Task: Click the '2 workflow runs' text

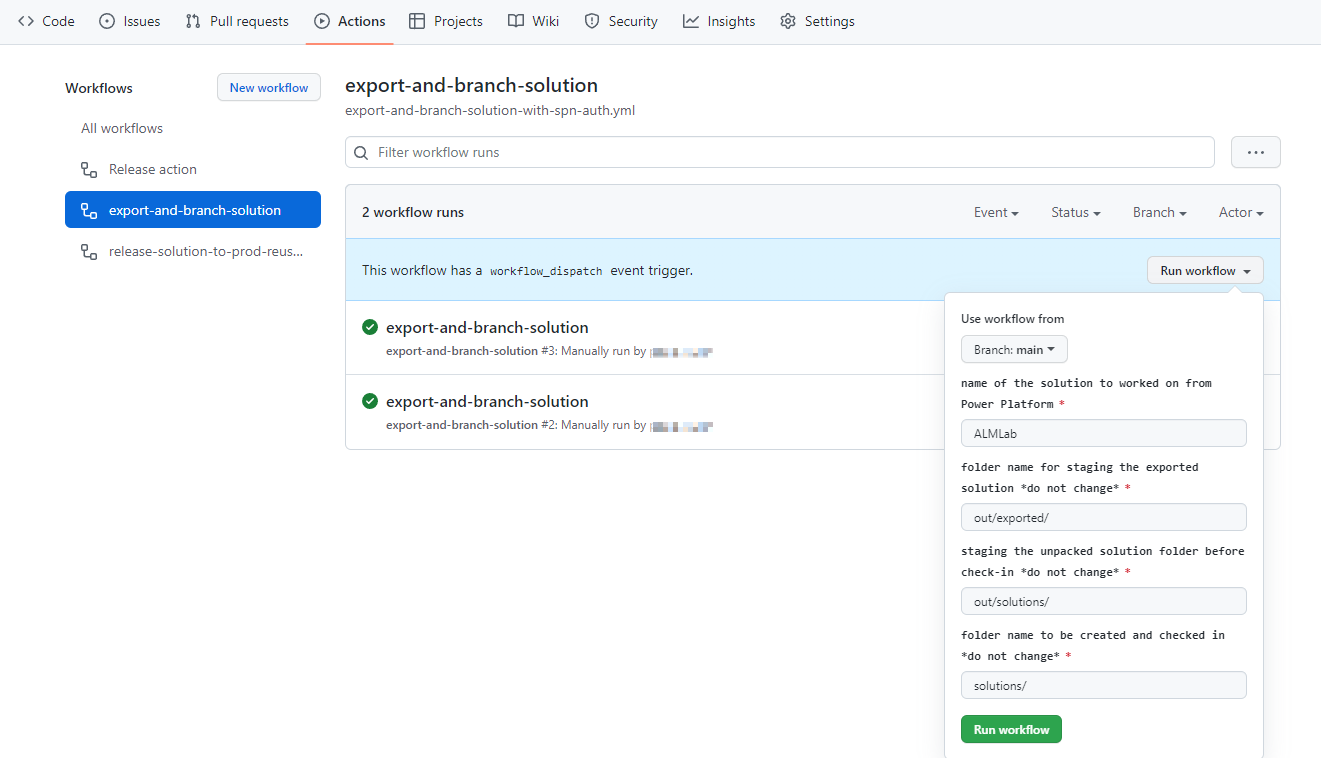Action: pos(413,212)
